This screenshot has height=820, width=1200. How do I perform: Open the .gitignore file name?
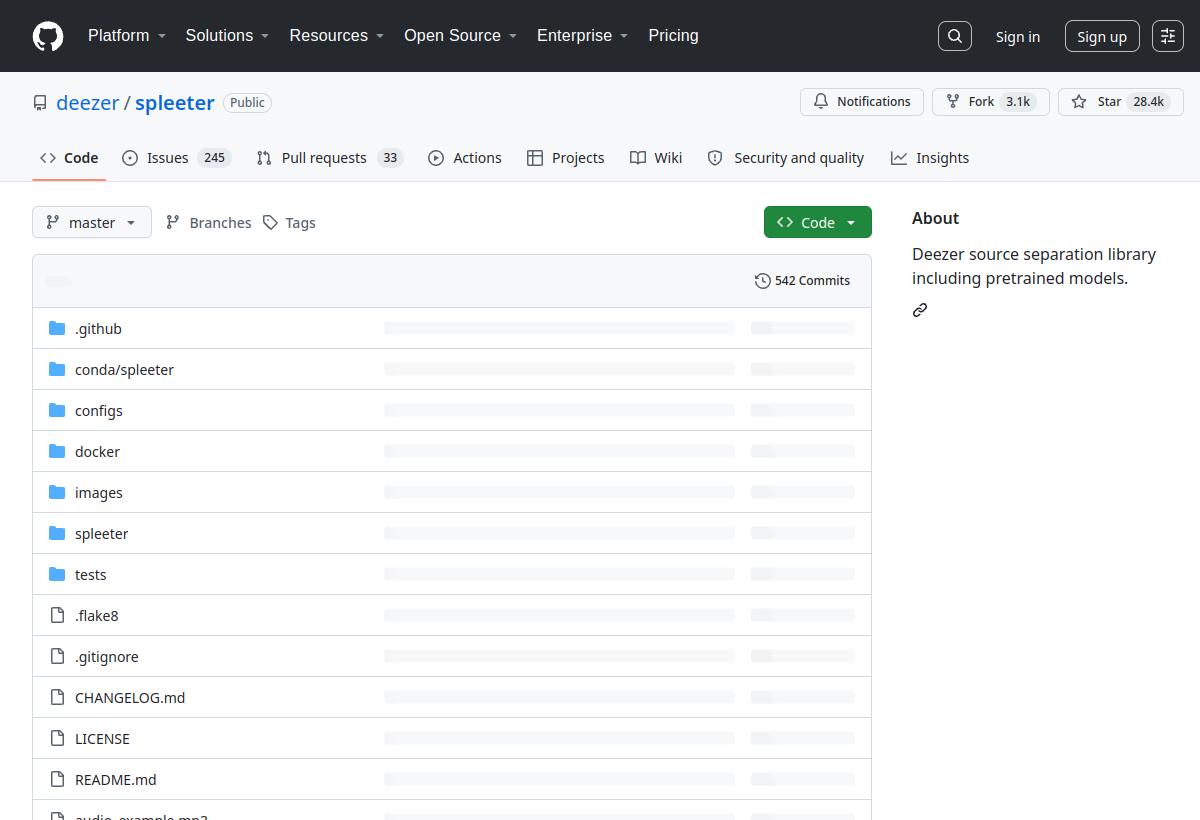[107, 657]
